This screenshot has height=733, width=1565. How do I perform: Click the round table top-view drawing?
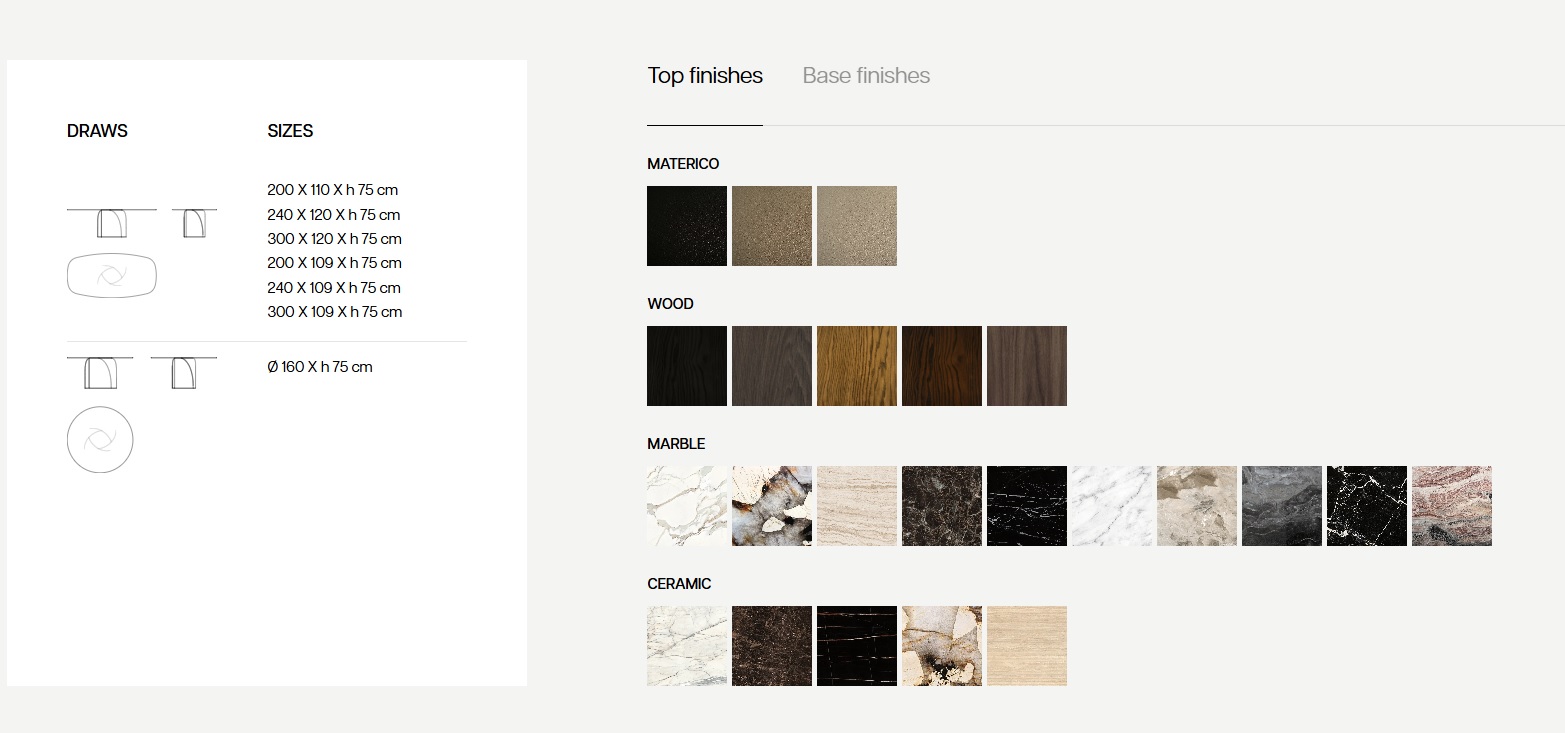pyautogui.click(x=100, y=440)
